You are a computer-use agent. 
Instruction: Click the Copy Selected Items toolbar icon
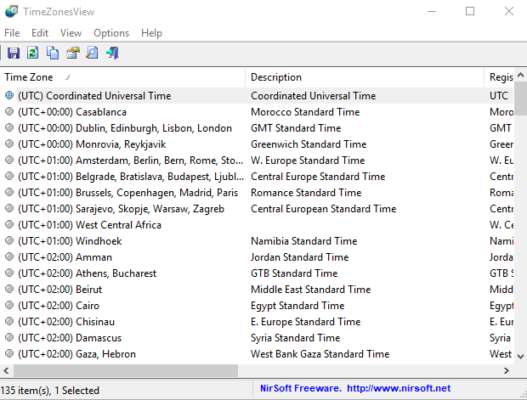[x=52, y=53]
